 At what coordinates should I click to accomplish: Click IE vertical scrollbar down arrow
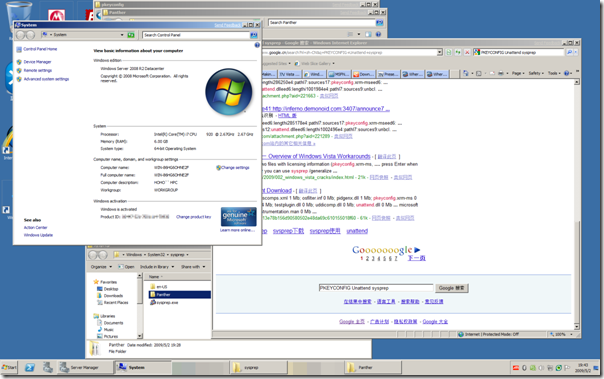point(577,327)
